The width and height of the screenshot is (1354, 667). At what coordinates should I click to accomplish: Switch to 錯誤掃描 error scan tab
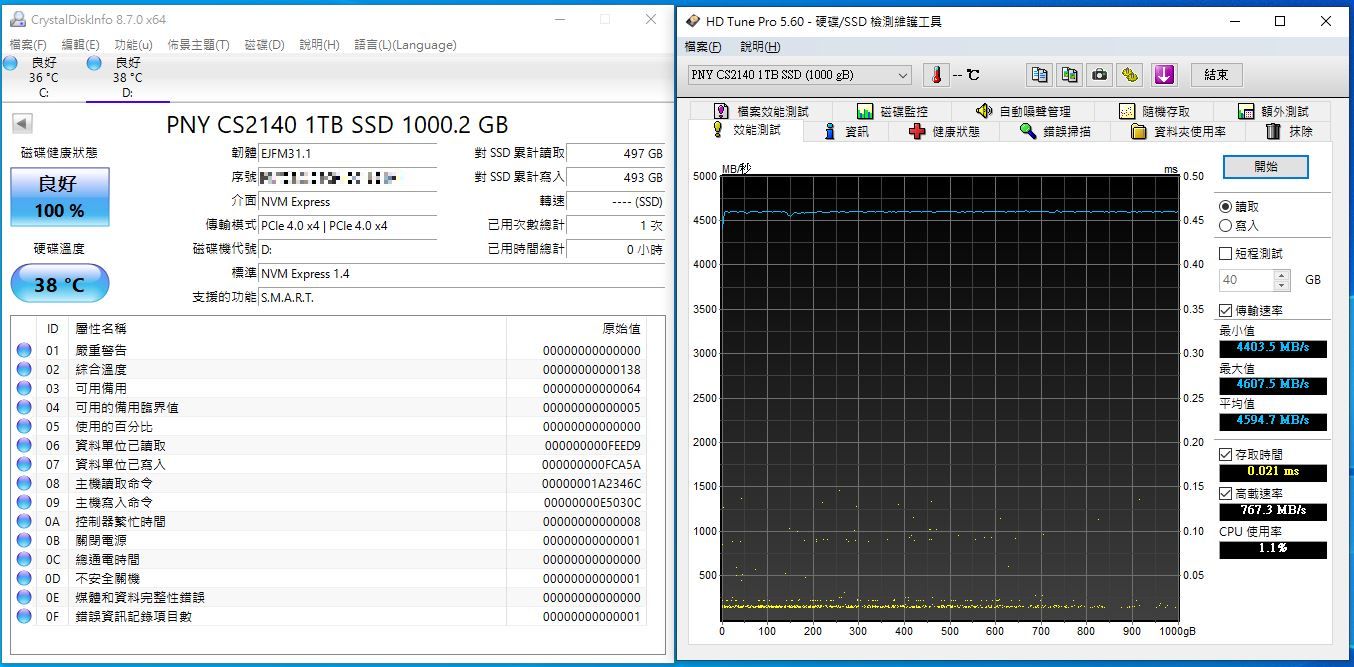pos(1055,131)
